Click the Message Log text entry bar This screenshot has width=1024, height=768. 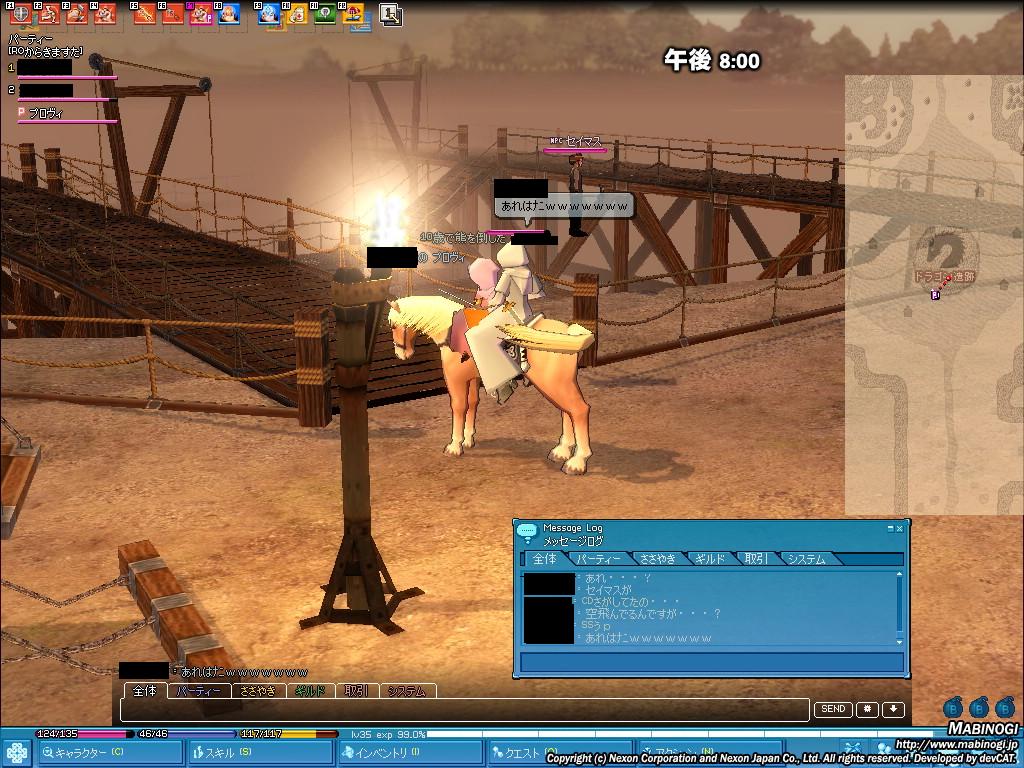pyautogui.click(x=712, y=662)
